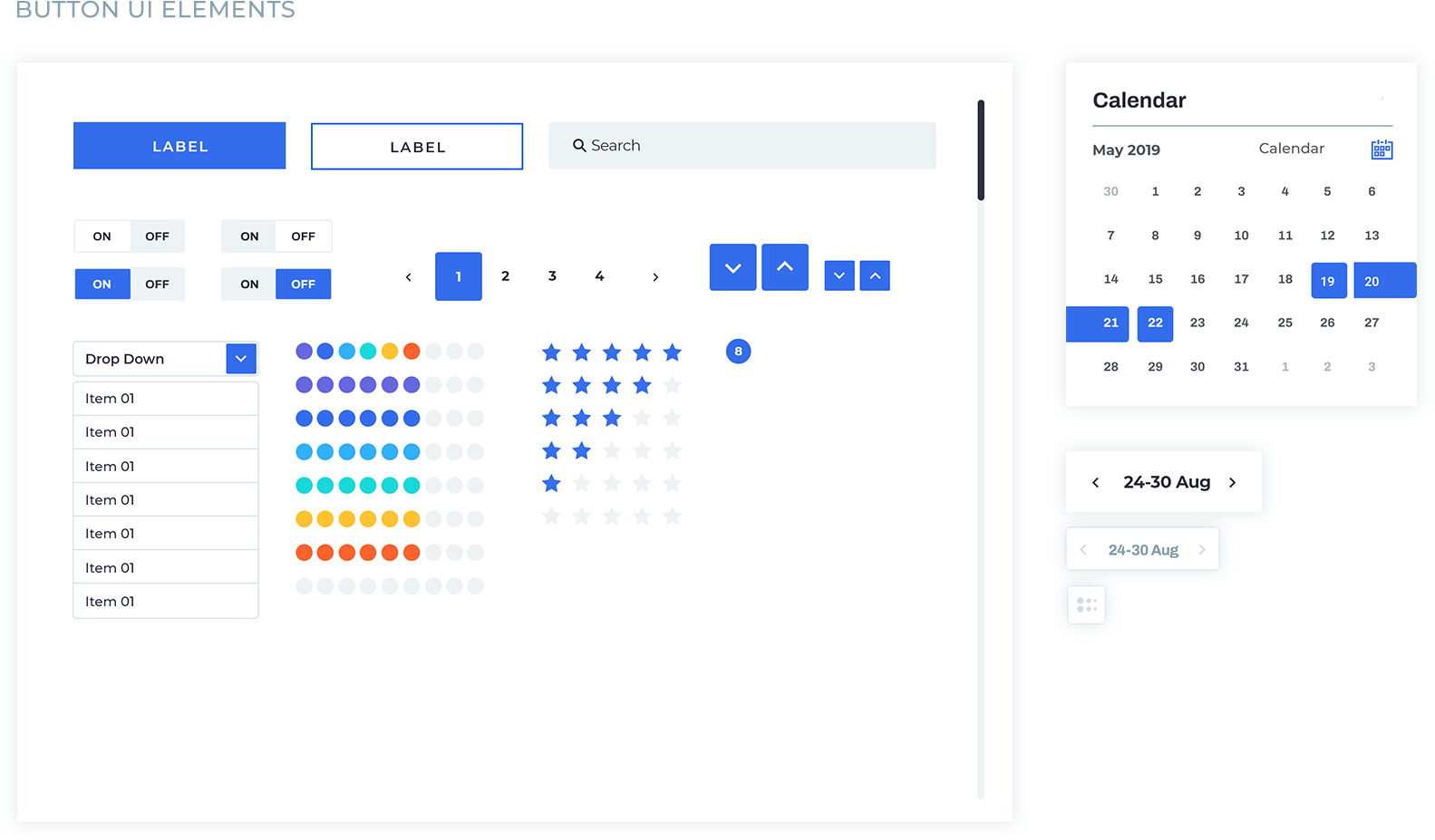Click the solid blue LABEL button
1435x840 pixels.
pos(179,146)
